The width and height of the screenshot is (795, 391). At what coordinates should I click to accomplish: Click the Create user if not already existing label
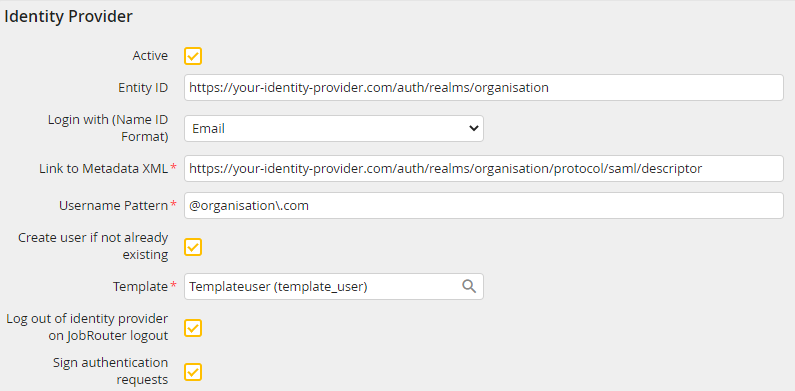[93, 246]
